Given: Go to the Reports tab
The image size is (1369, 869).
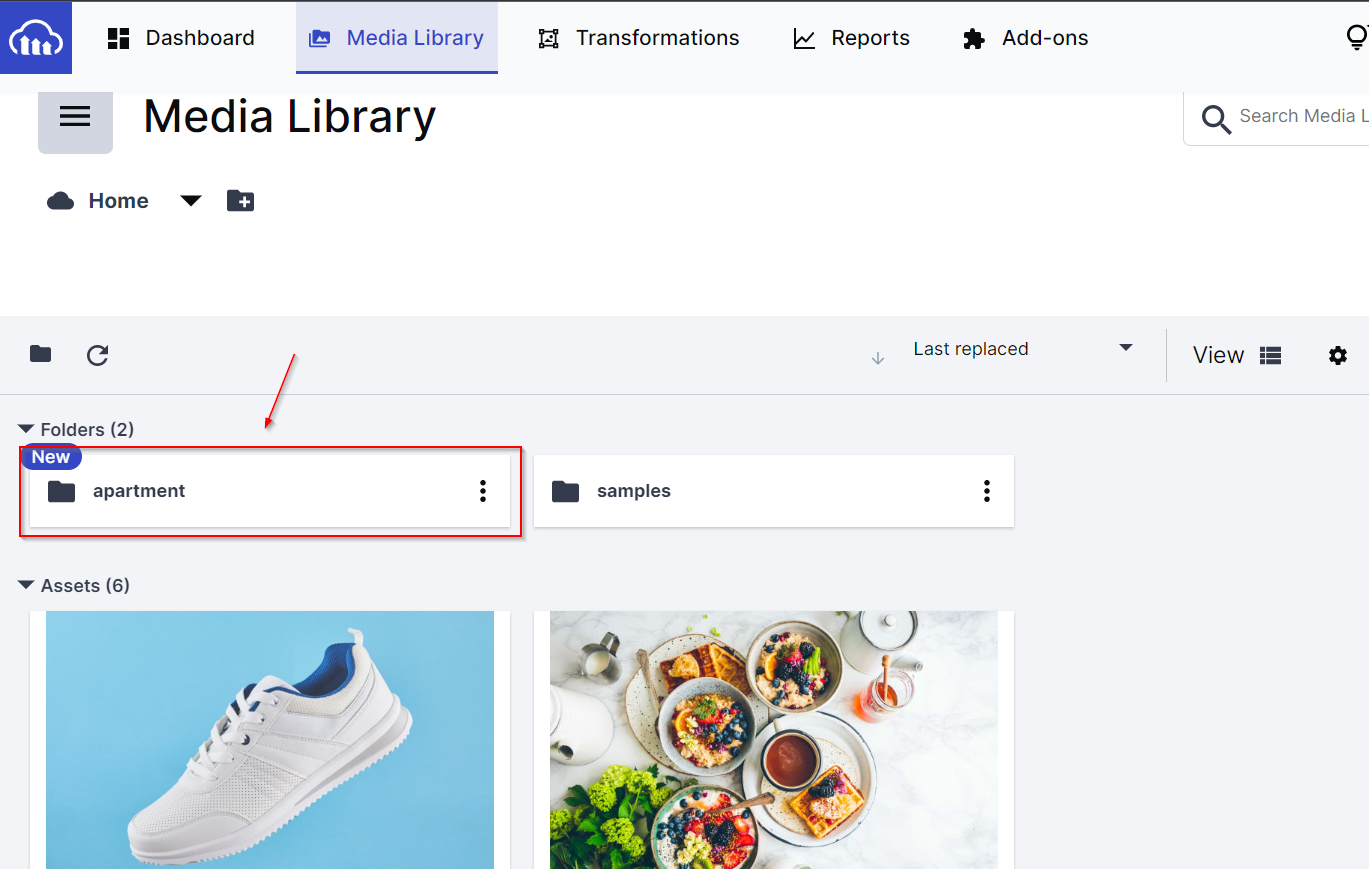Looking at the screenshot, I should 852,38.
